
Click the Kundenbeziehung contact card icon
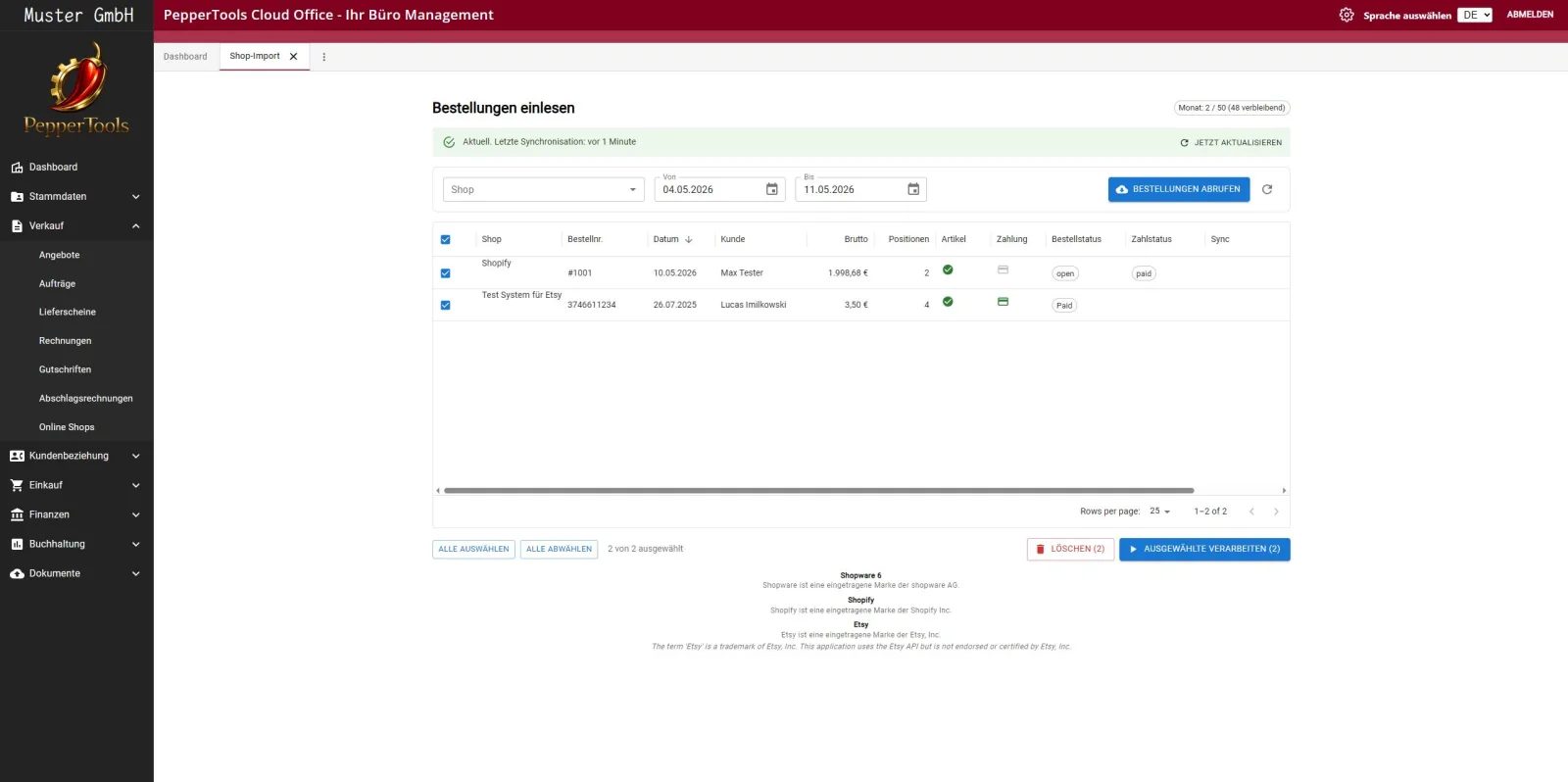(17, 456)
